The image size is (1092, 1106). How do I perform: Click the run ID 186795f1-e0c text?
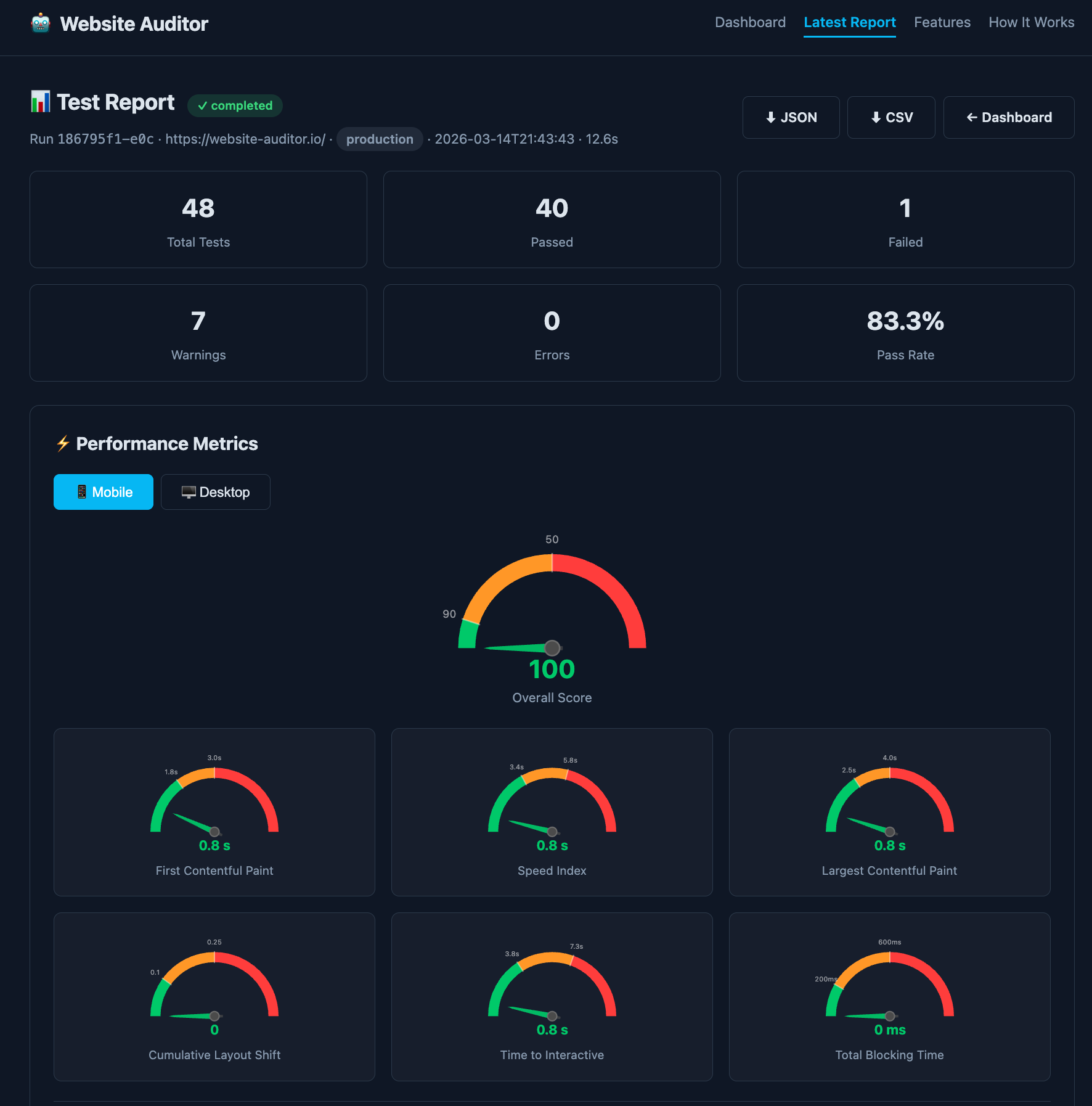[105, 139]
